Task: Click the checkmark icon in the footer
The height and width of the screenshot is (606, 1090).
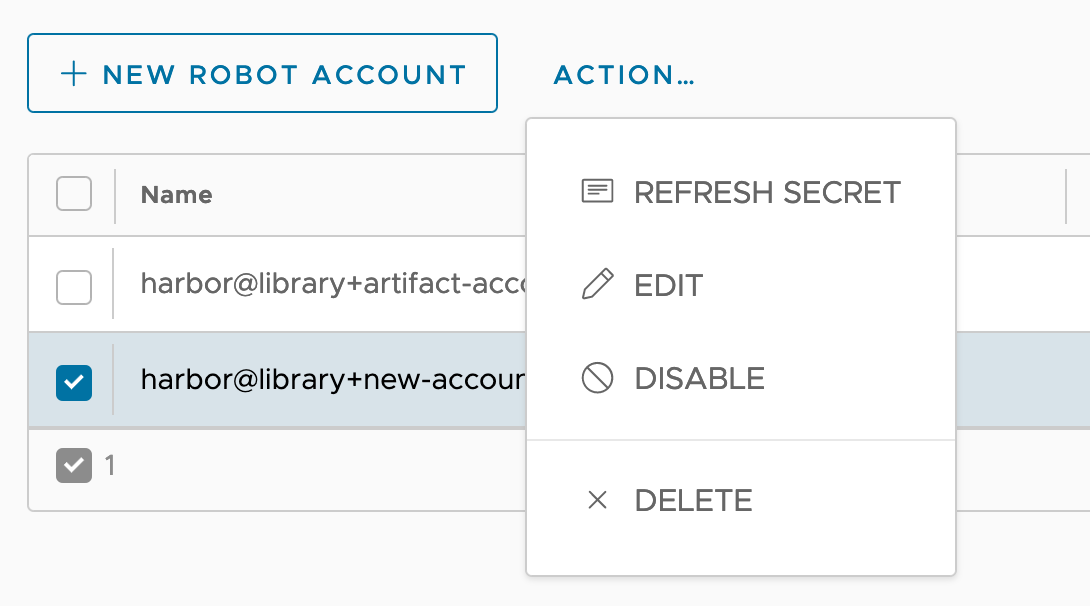Action: [74, 466]
